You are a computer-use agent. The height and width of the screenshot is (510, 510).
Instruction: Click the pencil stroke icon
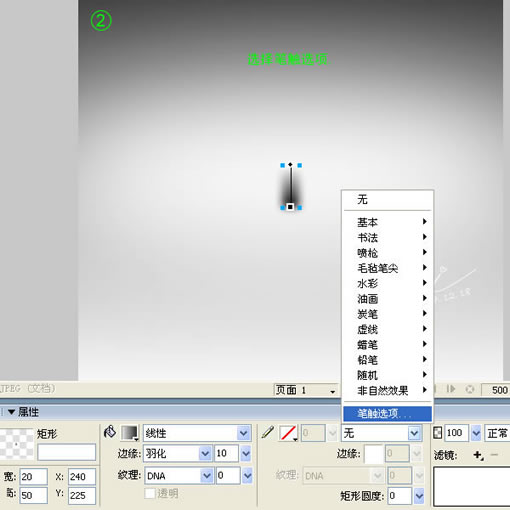click(x=267, y=432)
